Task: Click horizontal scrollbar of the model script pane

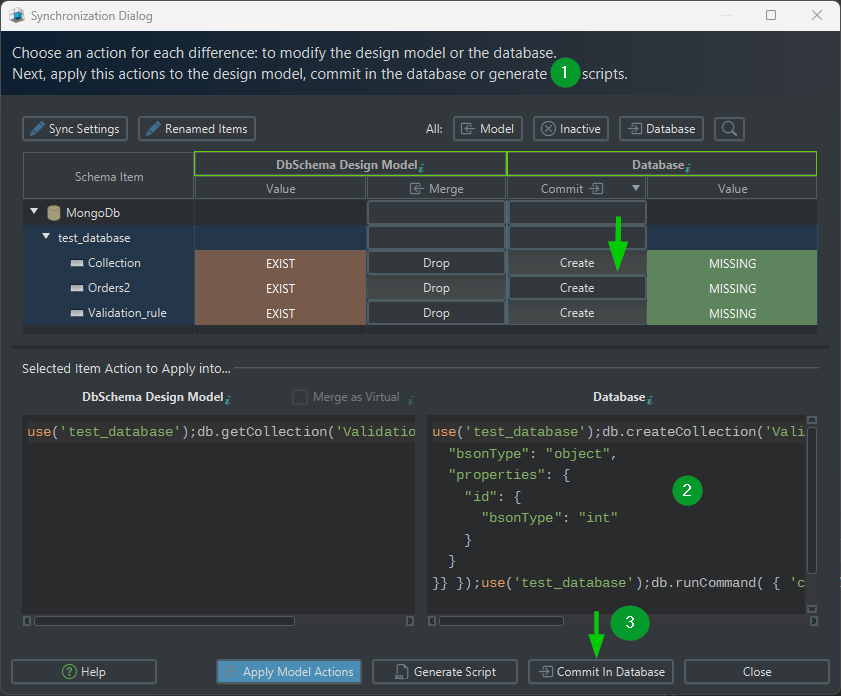Action: pyautogui.click(x=164, y=621)
